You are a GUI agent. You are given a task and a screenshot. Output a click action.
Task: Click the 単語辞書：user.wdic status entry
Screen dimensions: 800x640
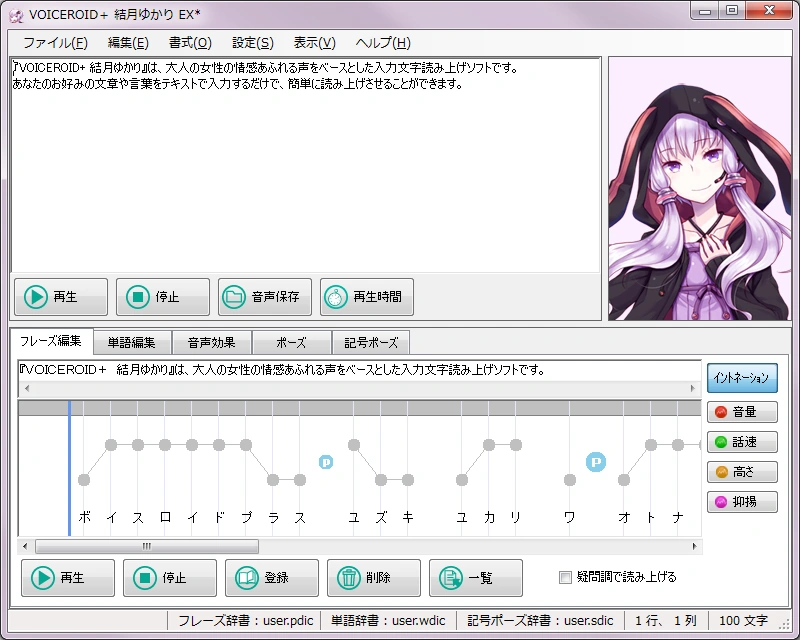pyautogui.click(x=388, y=621)
